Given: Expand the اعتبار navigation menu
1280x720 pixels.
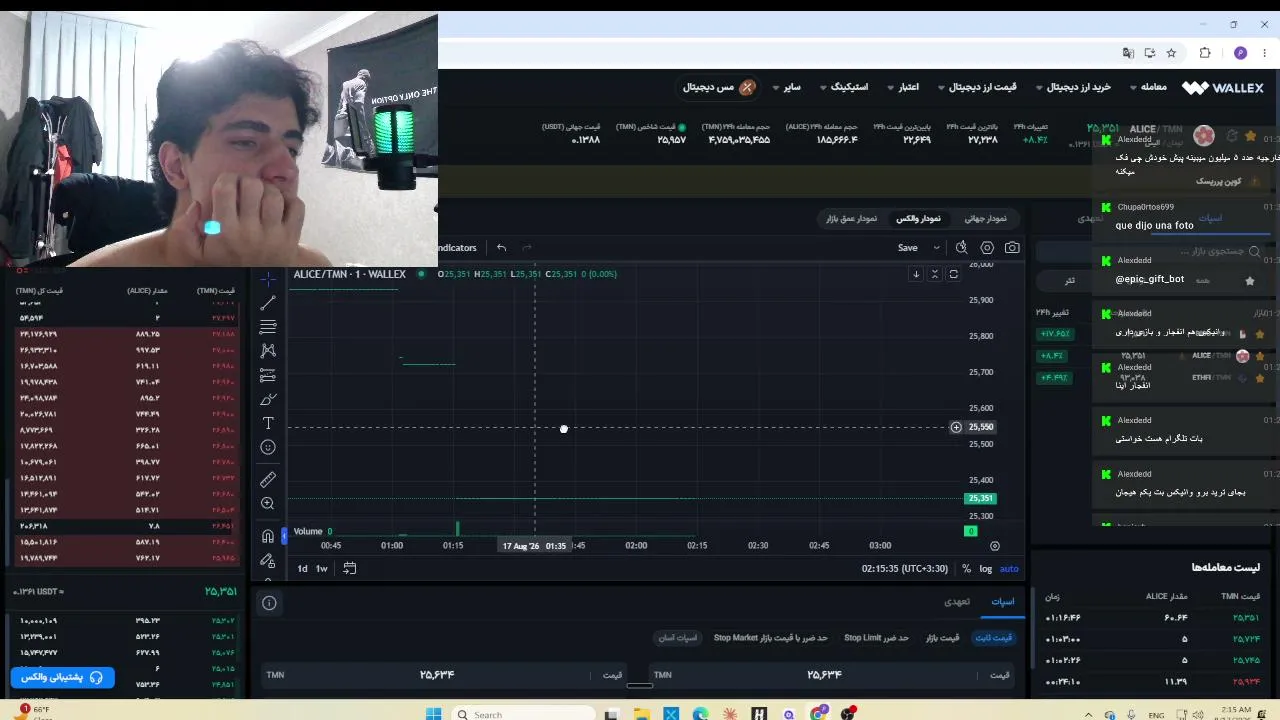Looking at the screenshot, I should click(903, 87).
